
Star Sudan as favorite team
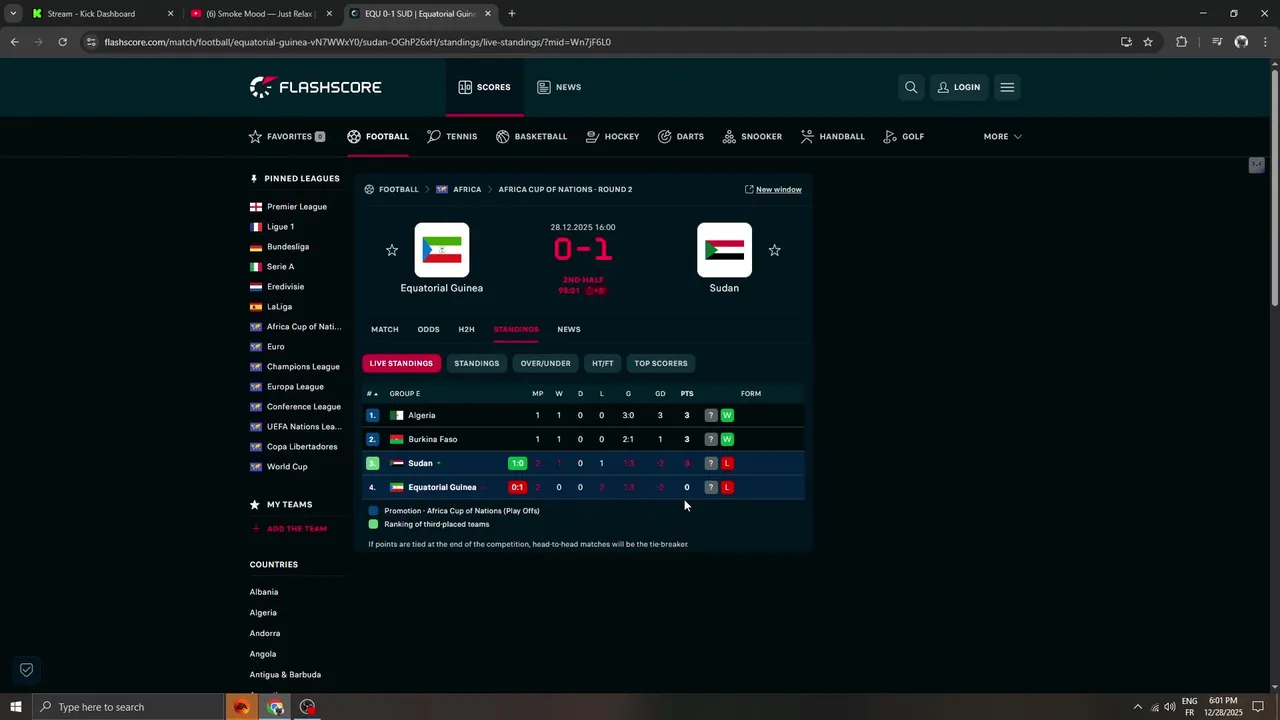click(774, 250)
